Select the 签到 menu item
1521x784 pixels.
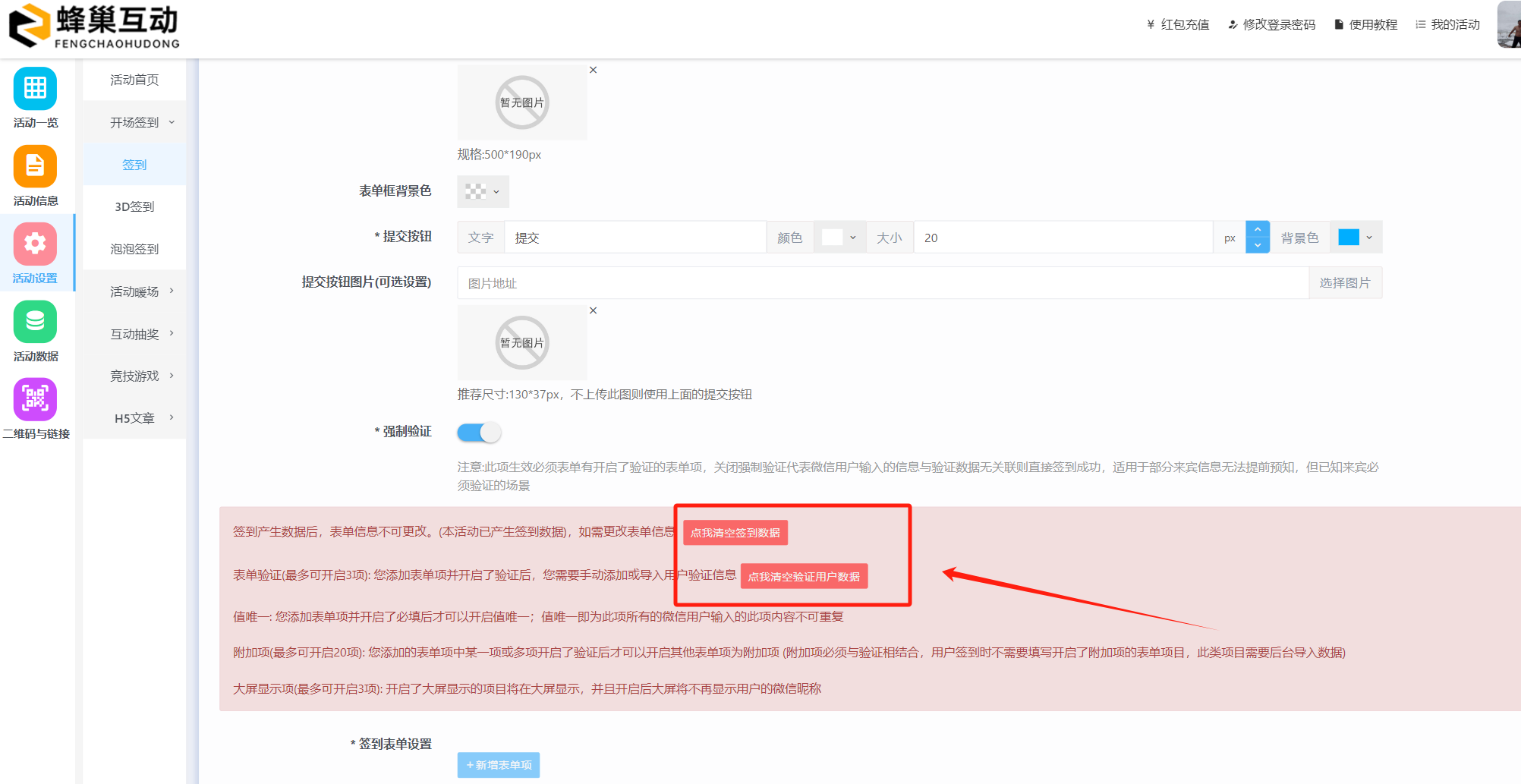[135, 165]
